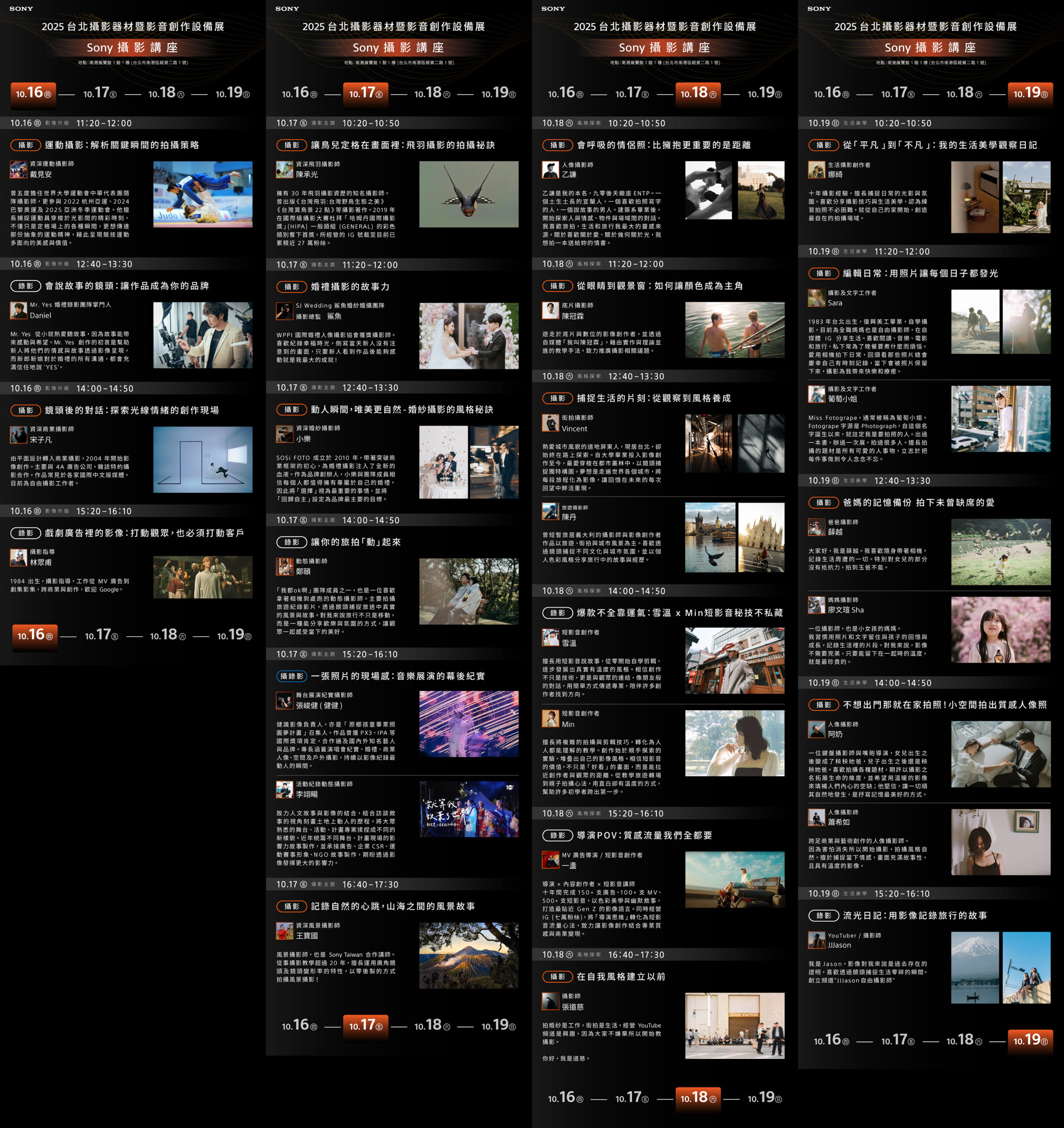1064x1128 pixels.
Task: Open session title 在自我風格建立以前
Action: 621,976
